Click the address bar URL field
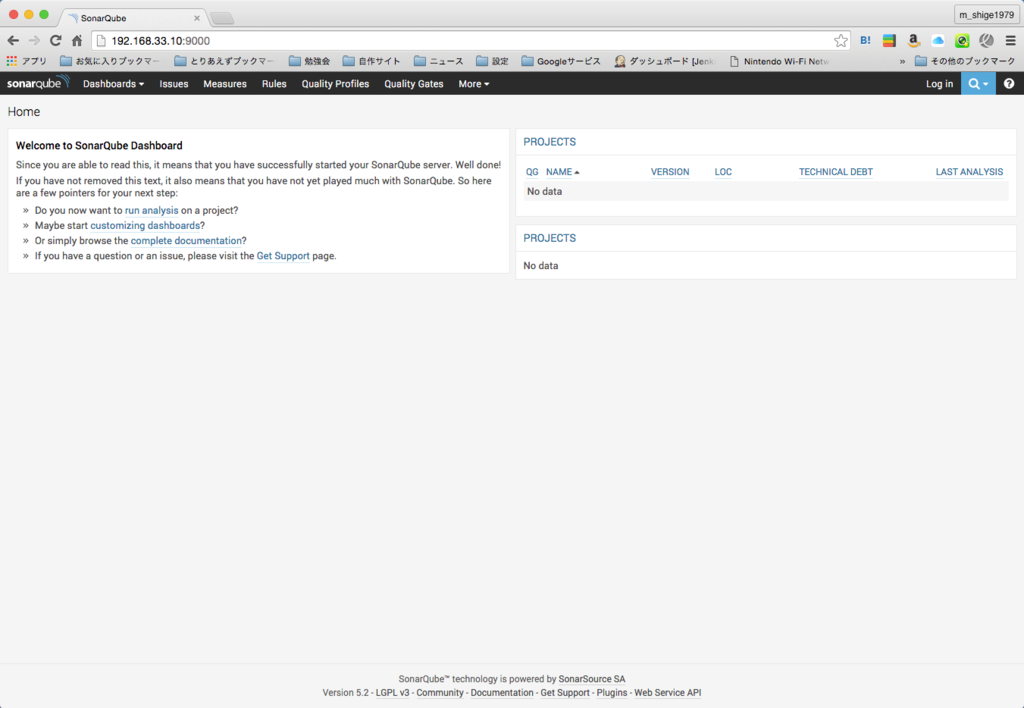The image size is (1024, 708). coord(470,40)
